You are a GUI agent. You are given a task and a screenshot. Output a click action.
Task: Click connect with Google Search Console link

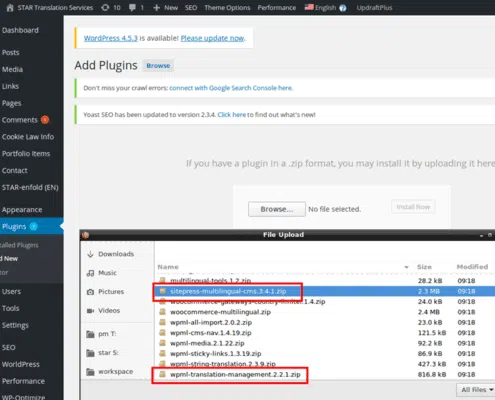tap(231, 88)
